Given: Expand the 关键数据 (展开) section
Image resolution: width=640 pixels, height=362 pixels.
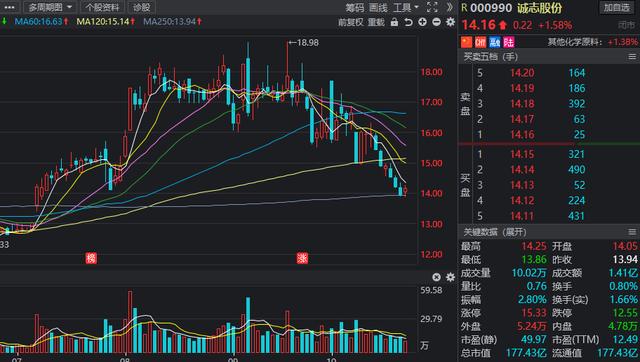Looking at the screenshot, I should click(495, 232).
